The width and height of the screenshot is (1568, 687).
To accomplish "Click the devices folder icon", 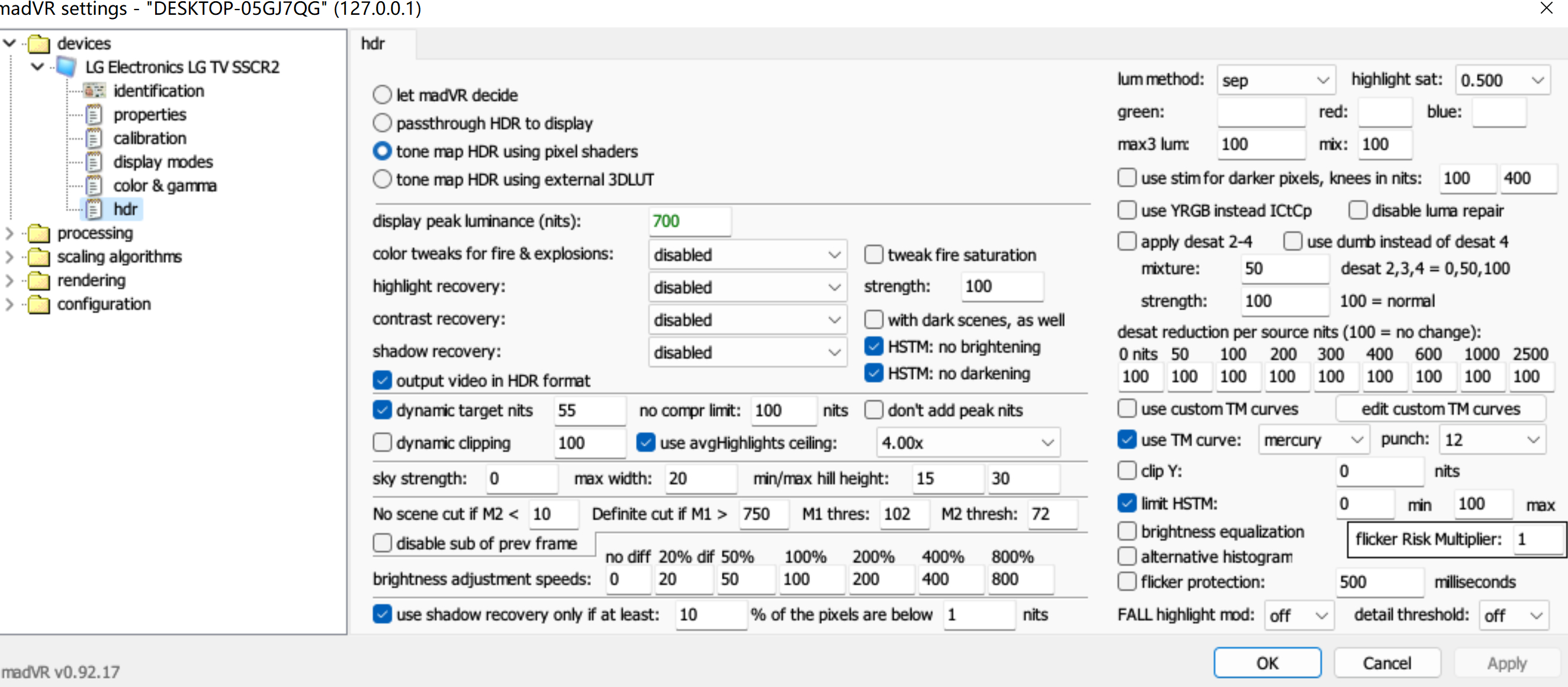I will pos(39,44).
